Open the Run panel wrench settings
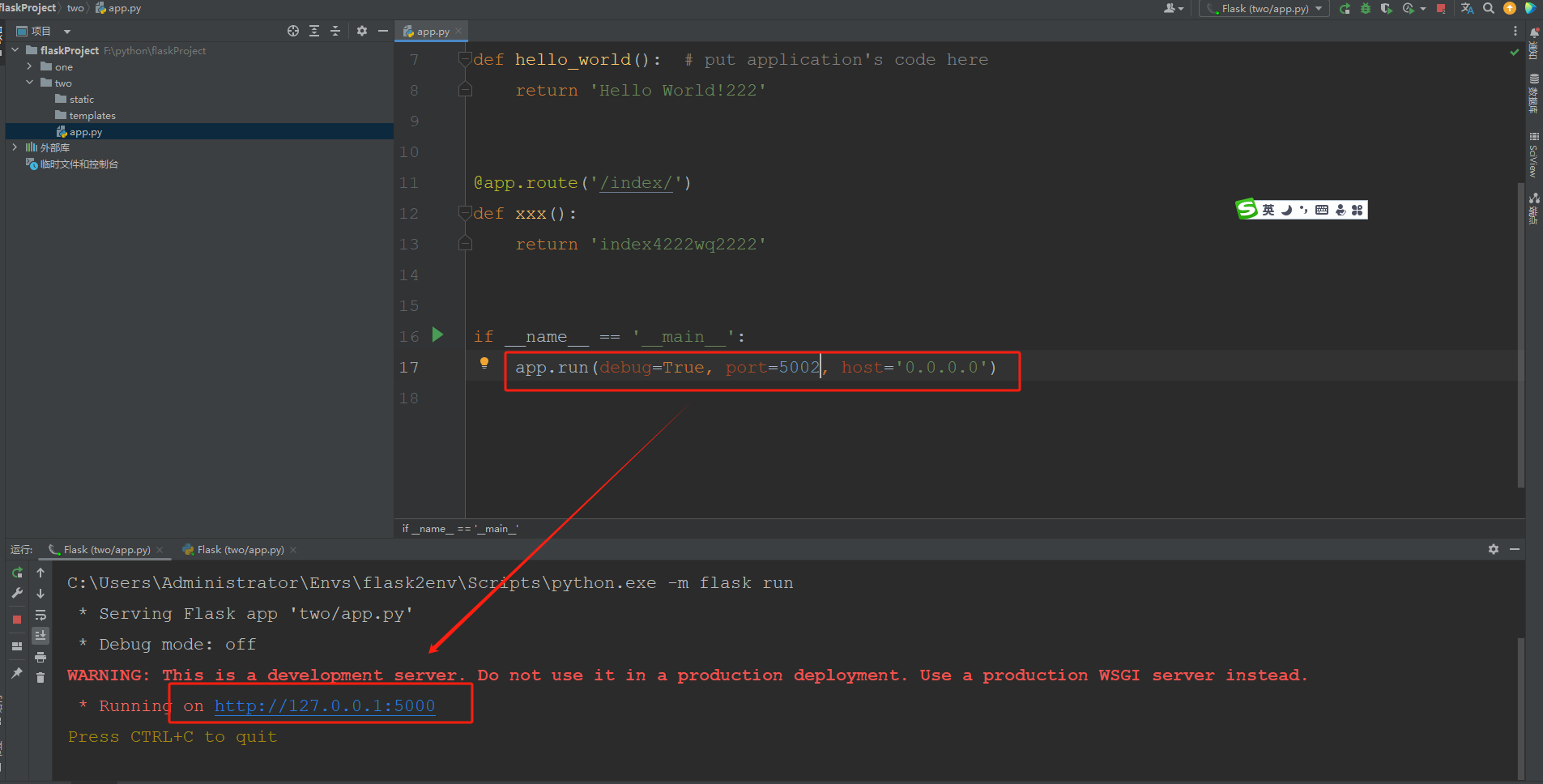 click(17, 594)
